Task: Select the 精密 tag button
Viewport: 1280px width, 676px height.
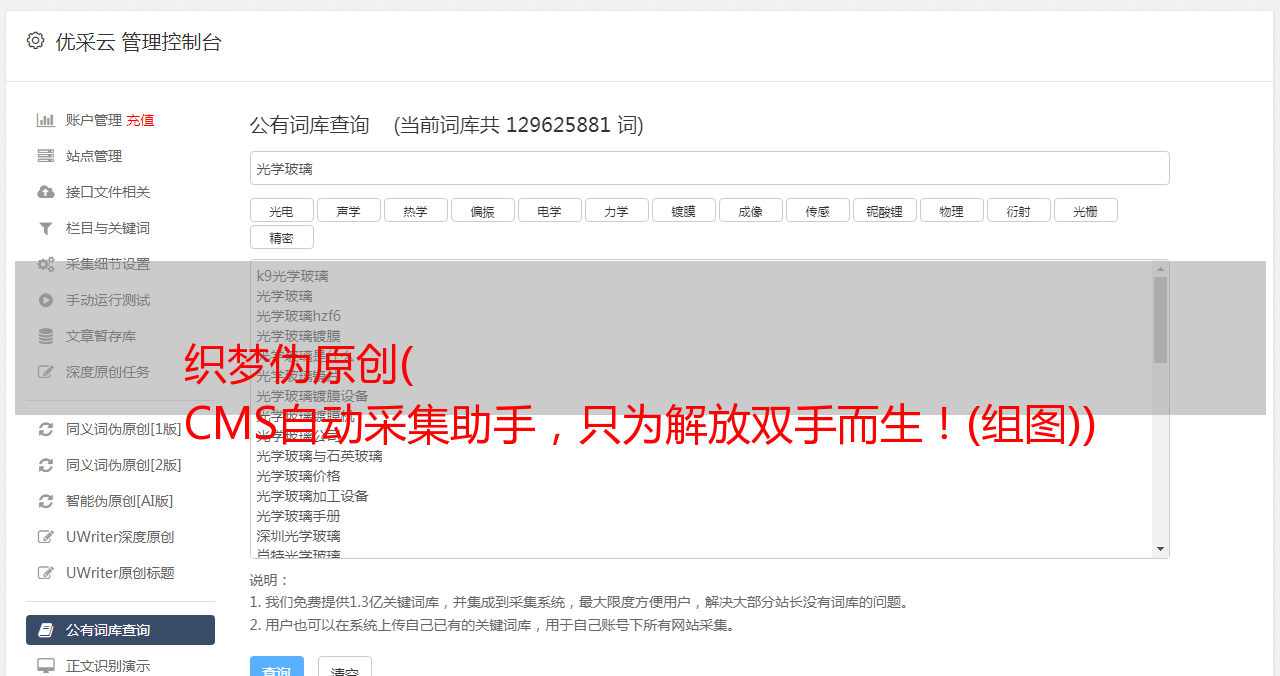Action: pos(281,237)
